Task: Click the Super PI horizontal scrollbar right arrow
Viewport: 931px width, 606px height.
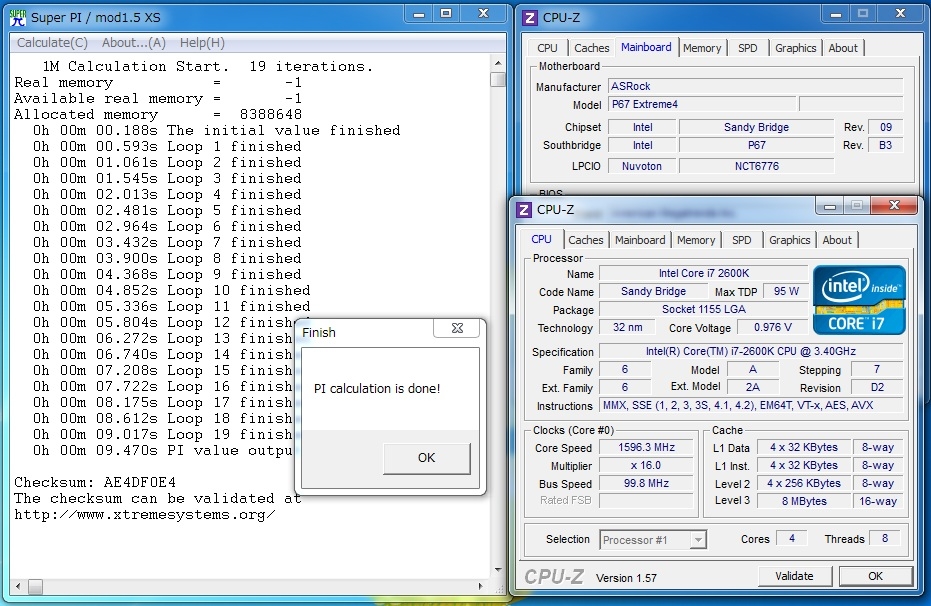Action: point(480,586)
